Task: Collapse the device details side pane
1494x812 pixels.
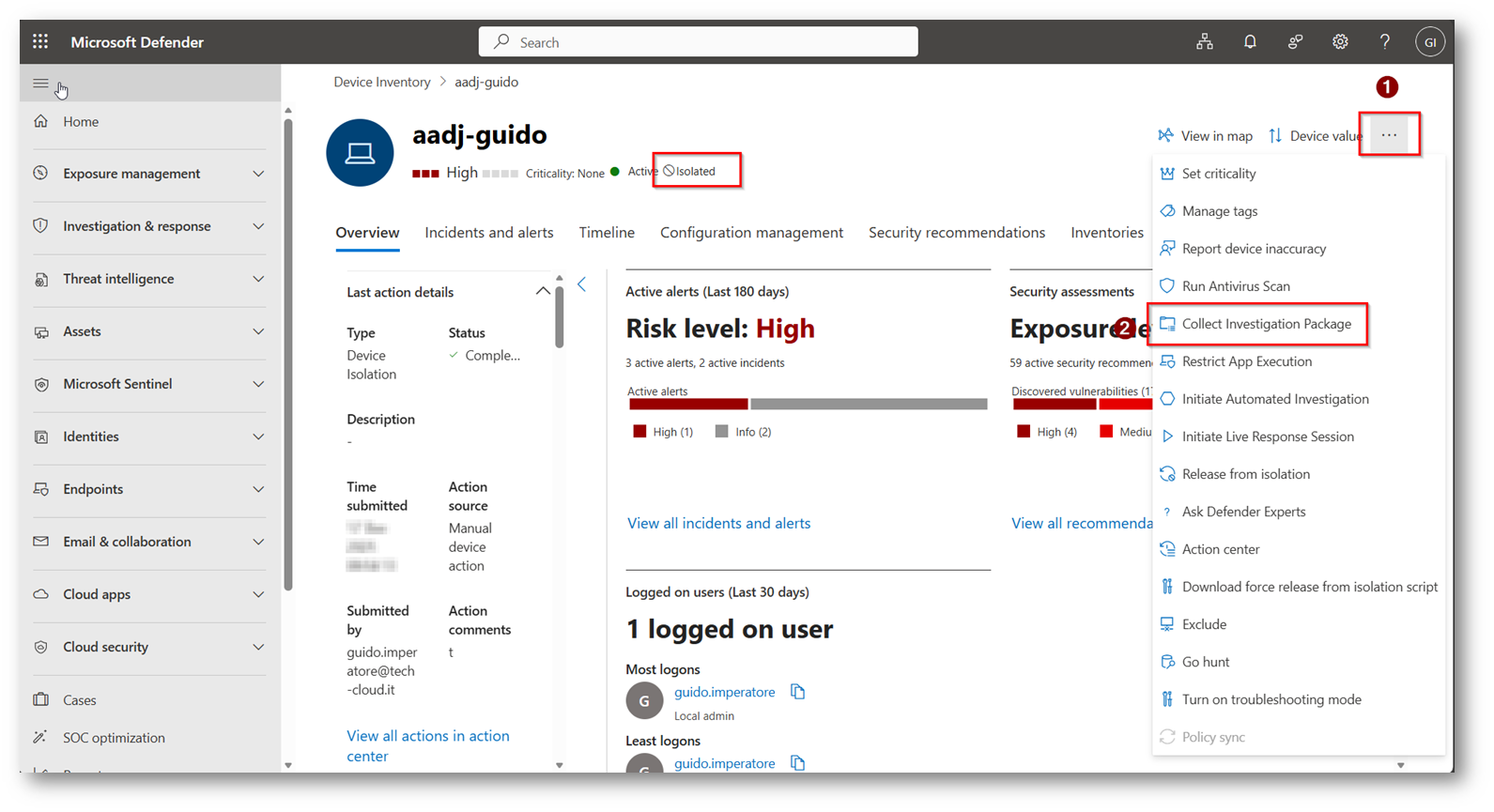Action: click(x=582, y=284)
